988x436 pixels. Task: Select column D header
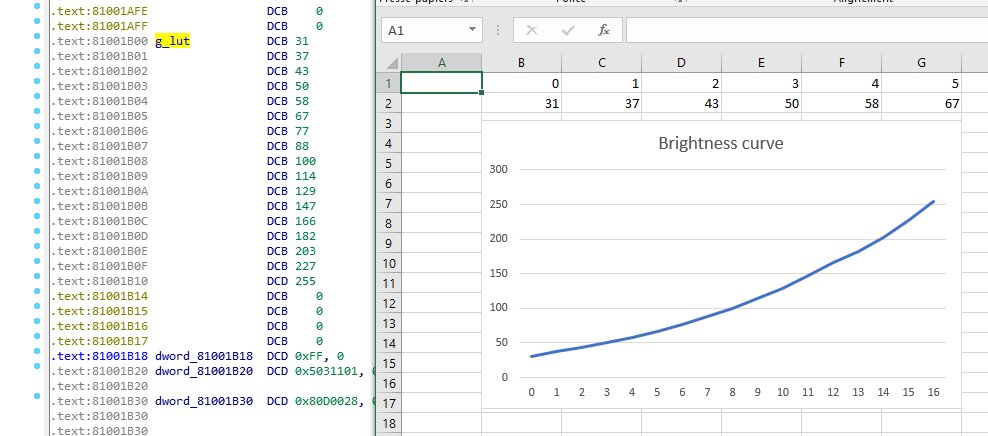point(681,62)
